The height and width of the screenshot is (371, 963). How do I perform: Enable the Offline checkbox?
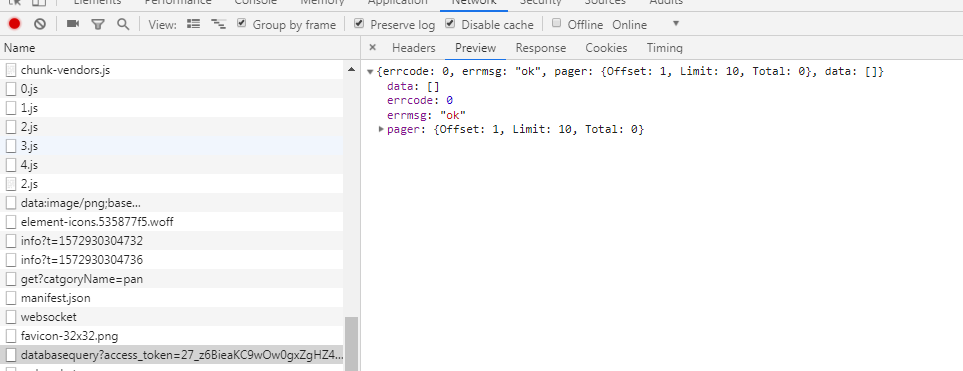[x=556, y=23]
